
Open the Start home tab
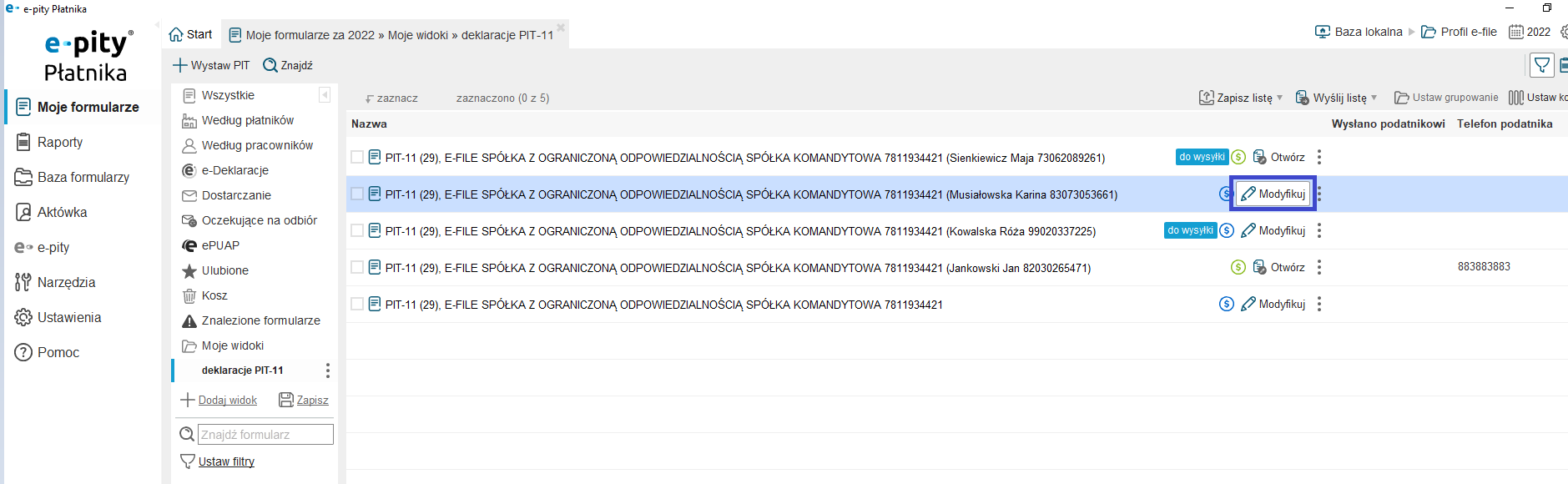pos(190,34)
